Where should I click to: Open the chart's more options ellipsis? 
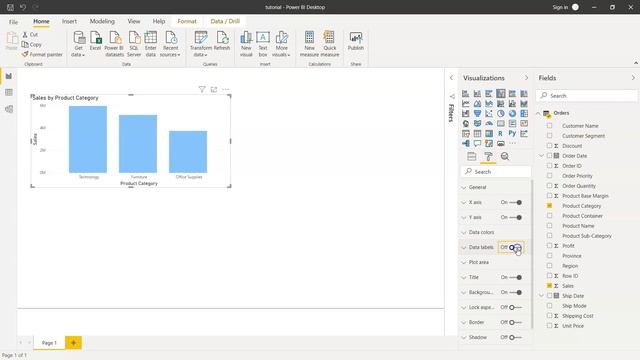225,89
